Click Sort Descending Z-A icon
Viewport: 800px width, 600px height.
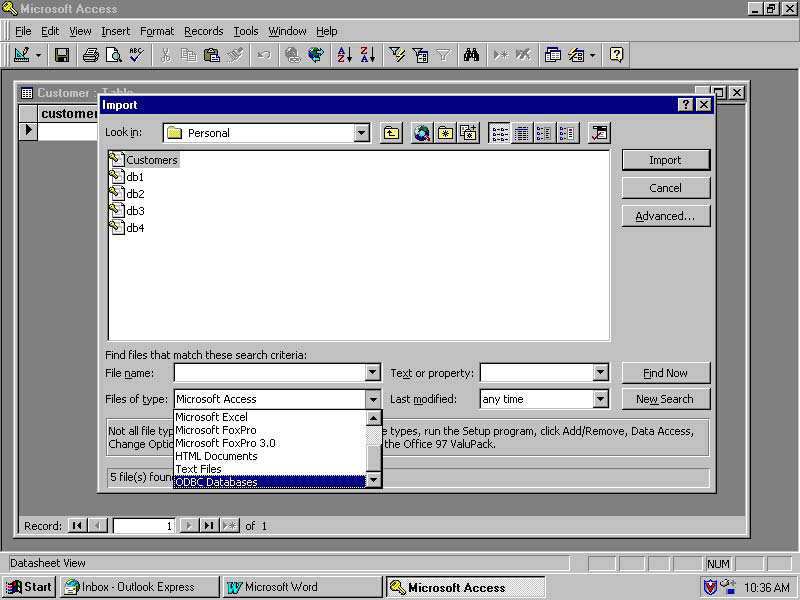point(368,55)
